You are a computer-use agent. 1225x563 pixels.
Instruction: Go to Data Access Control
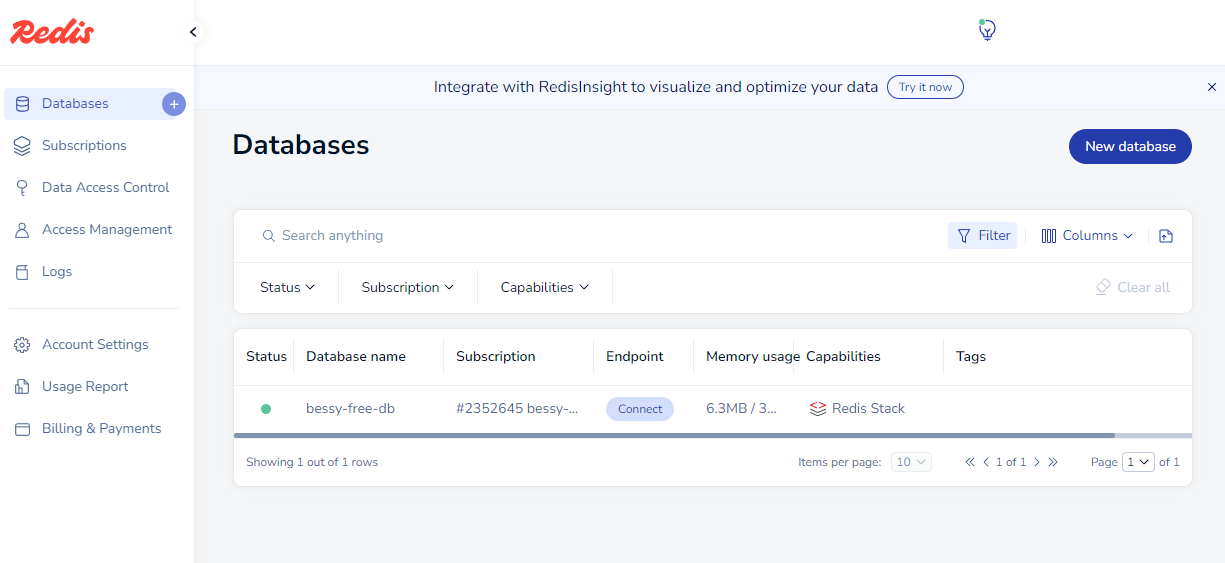(106, 187)
